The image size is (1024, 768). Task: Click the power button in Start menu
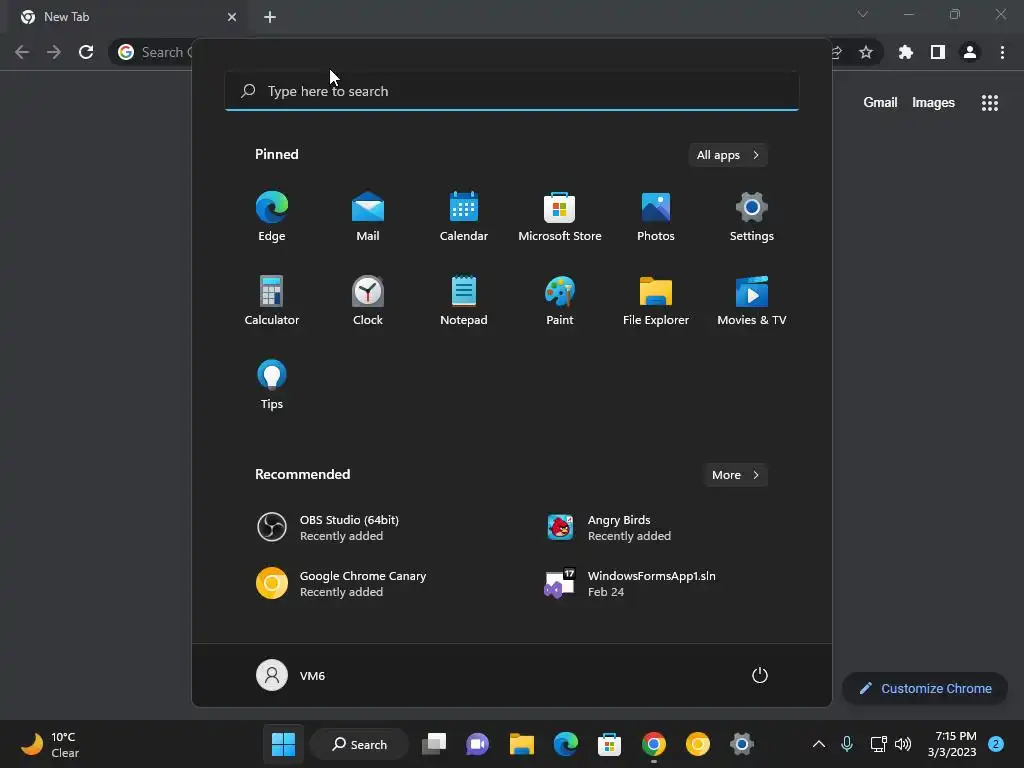(x=760, y=675)
